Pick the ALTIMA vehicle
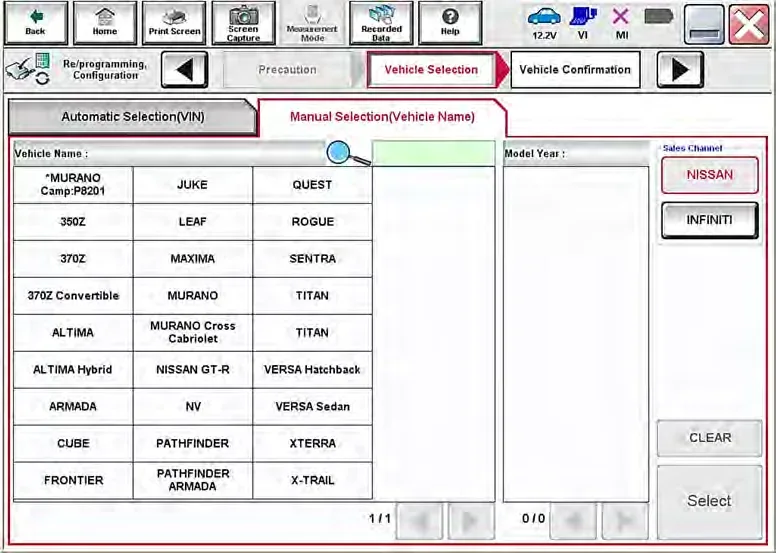The height and width of the screenshot is (553, 776). (x=73, y=333)
